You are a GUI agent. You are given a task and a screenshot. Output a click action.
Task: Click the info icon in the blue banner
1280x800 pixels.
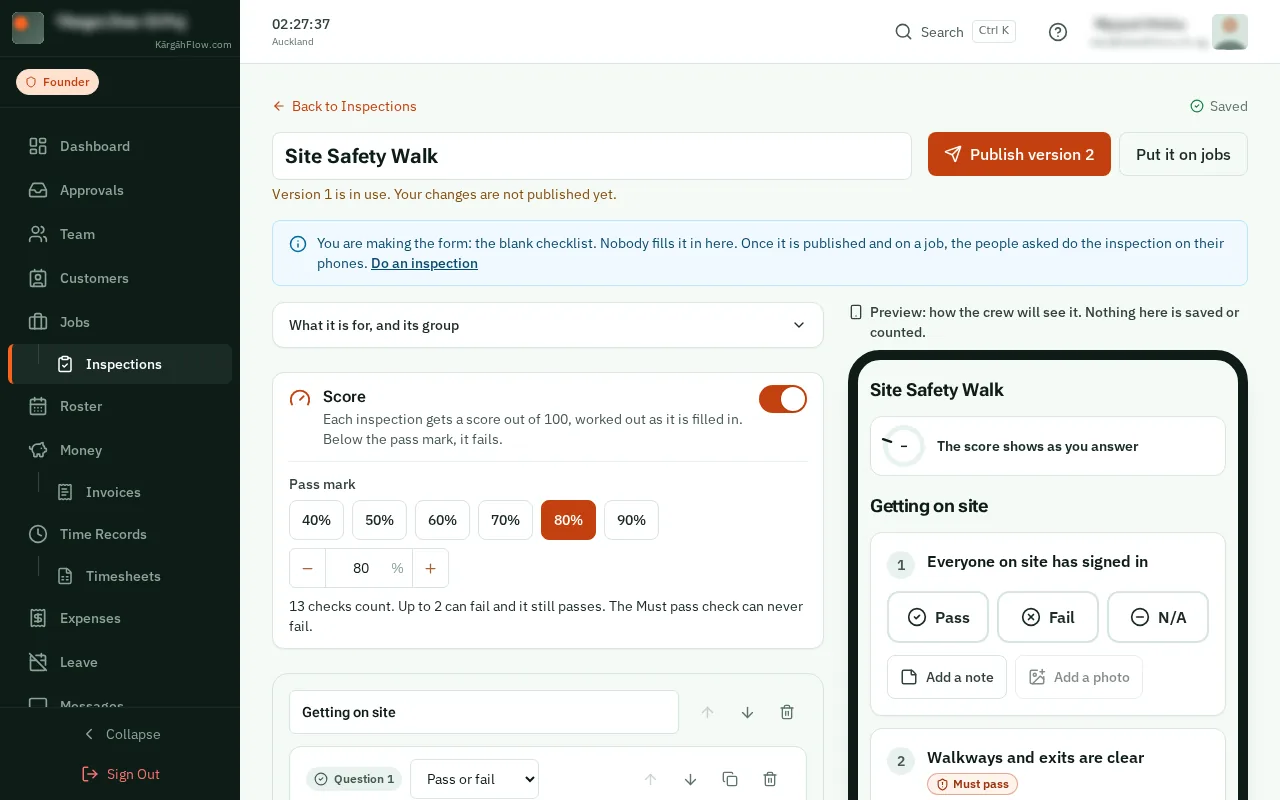(298, 243)
